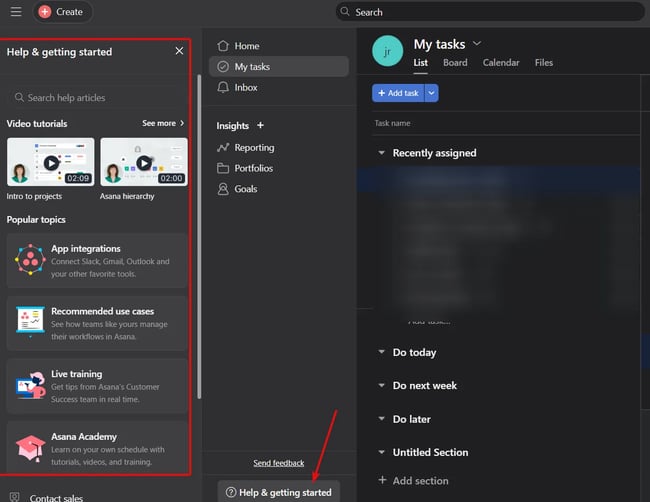This screenshot has height=502, width=650.
Task: Play the Asana hierarchy video
Action: click(144, 162)
